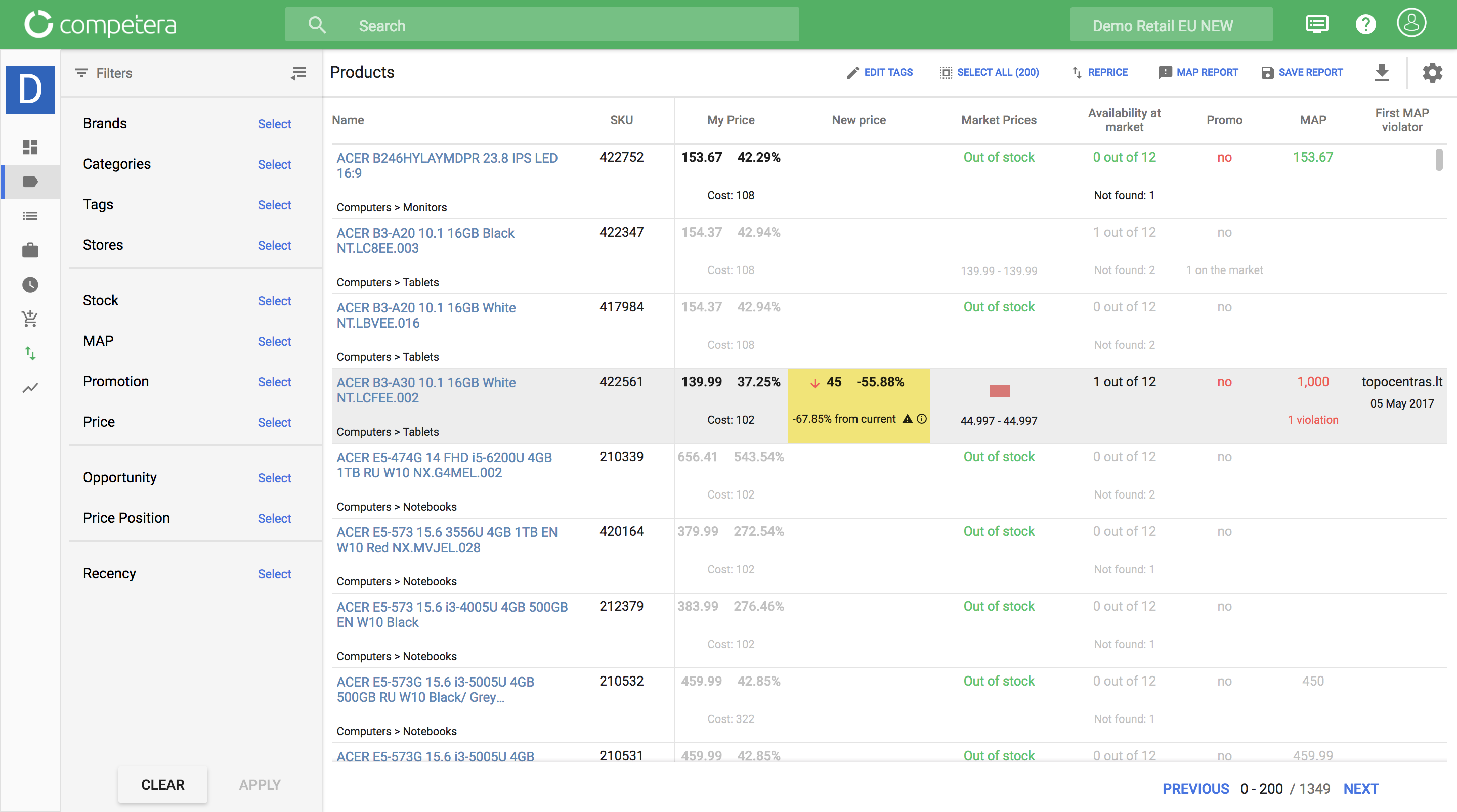Click the info icon in new price cell
This screenshot has width=1457, height=812.
pyautogui.click(x=921, y=419)
